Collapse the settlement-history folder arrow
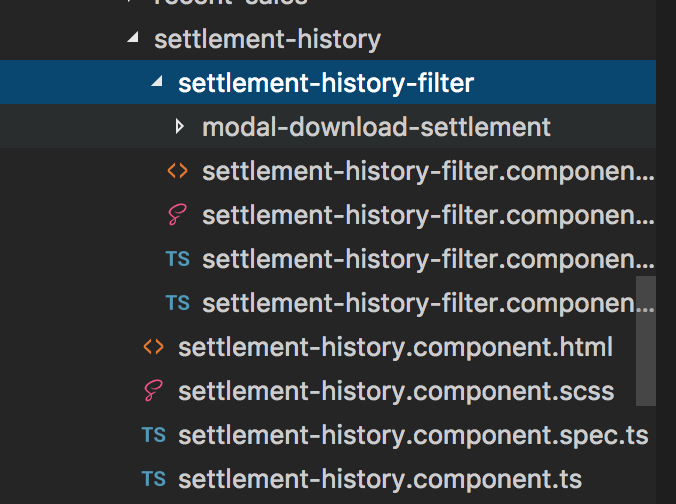Image resolution: width=676 pixels, height=504 pixels. [133, 40]
